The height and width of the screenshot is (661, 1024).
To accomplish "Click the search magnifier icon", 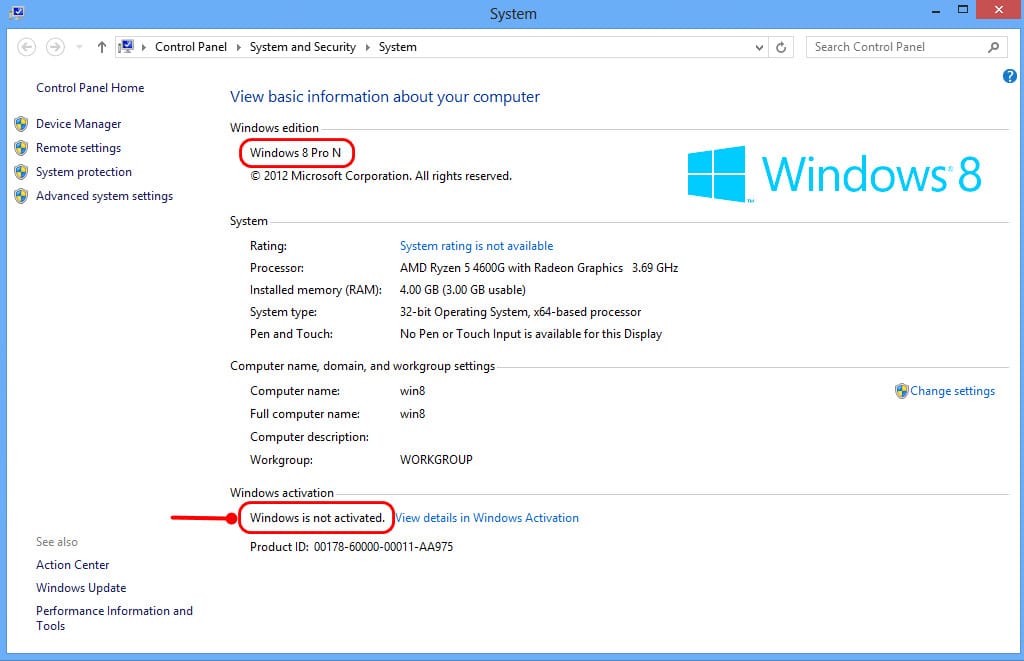I will (993, 47).
